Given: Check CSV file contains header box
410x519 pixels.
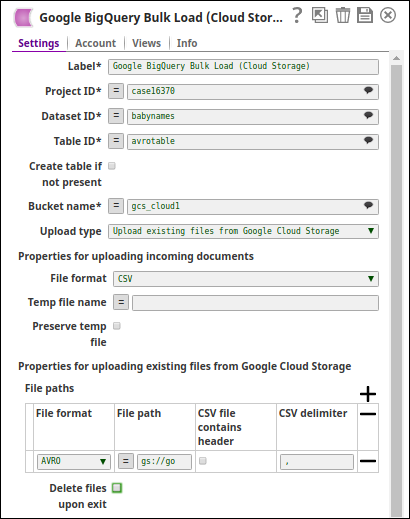Looking at the screenshot, I should [x=203, y=461].
